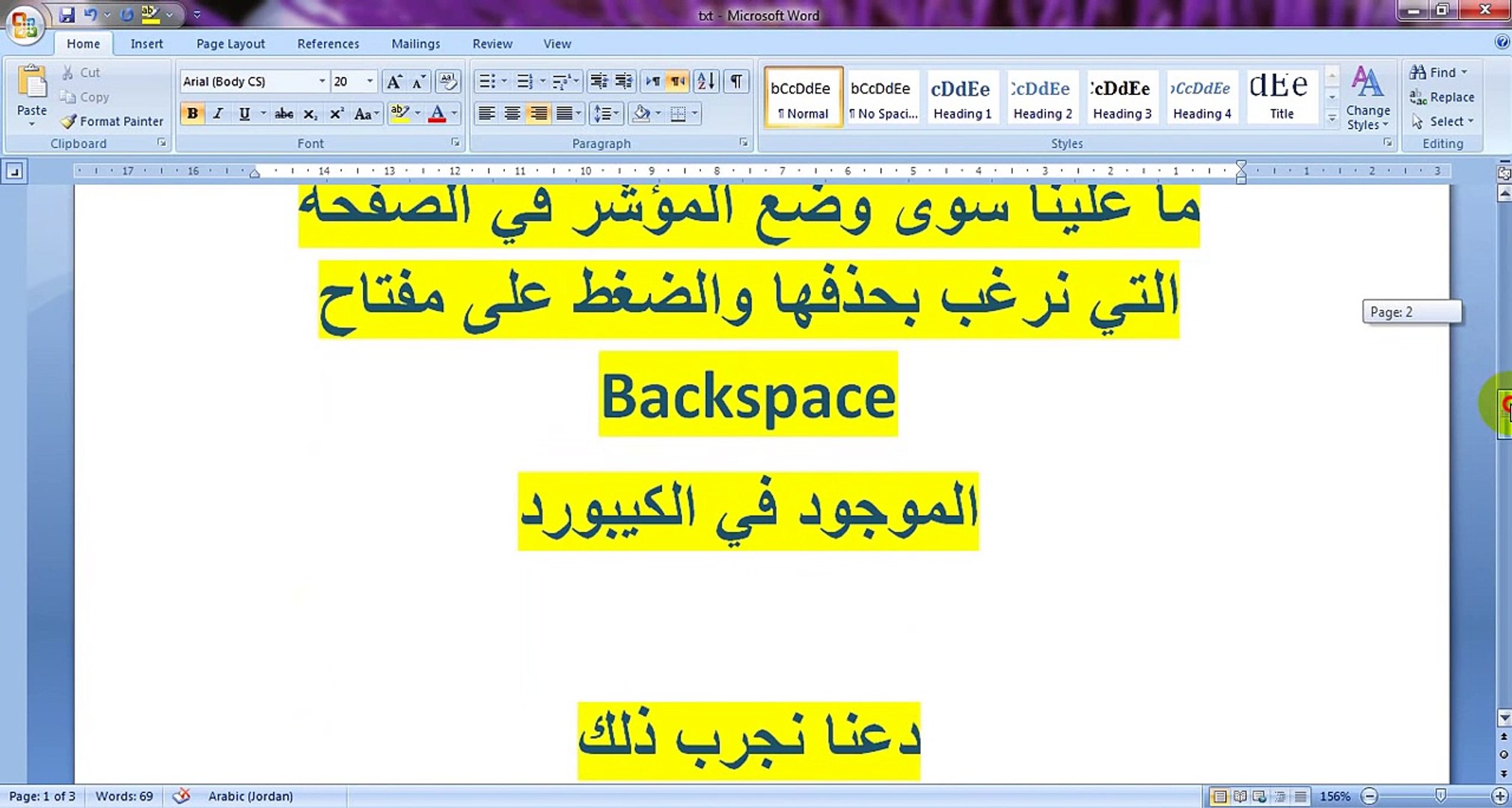Click the Arabic (Jordan) language indicator
This screenshot has width=1512, height=808.
point(250,796)
